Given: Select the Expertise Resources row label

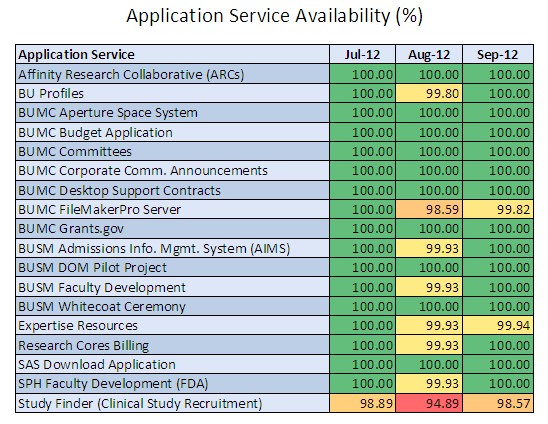Looking at the screenshot, I should click(x=172, y=325).
